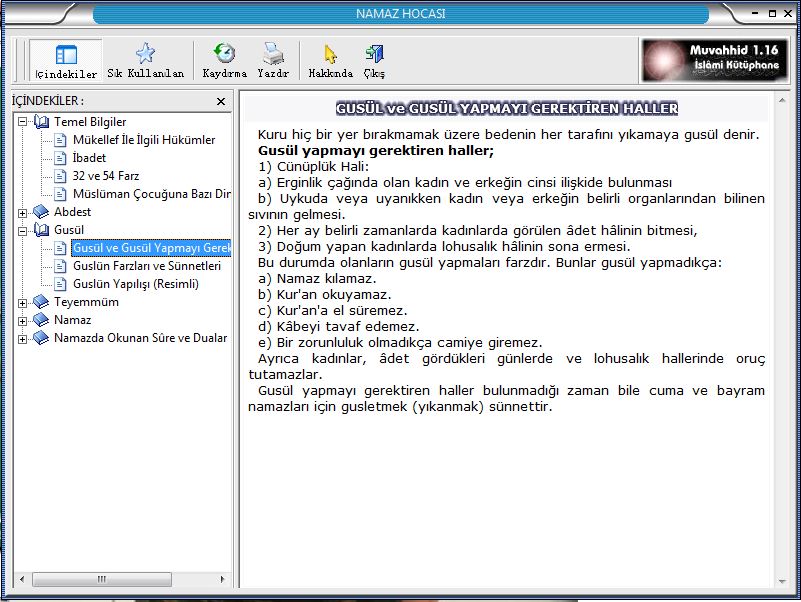
Task: Collapse the Temel Bilgiler tree node
Action: [22, 122]
